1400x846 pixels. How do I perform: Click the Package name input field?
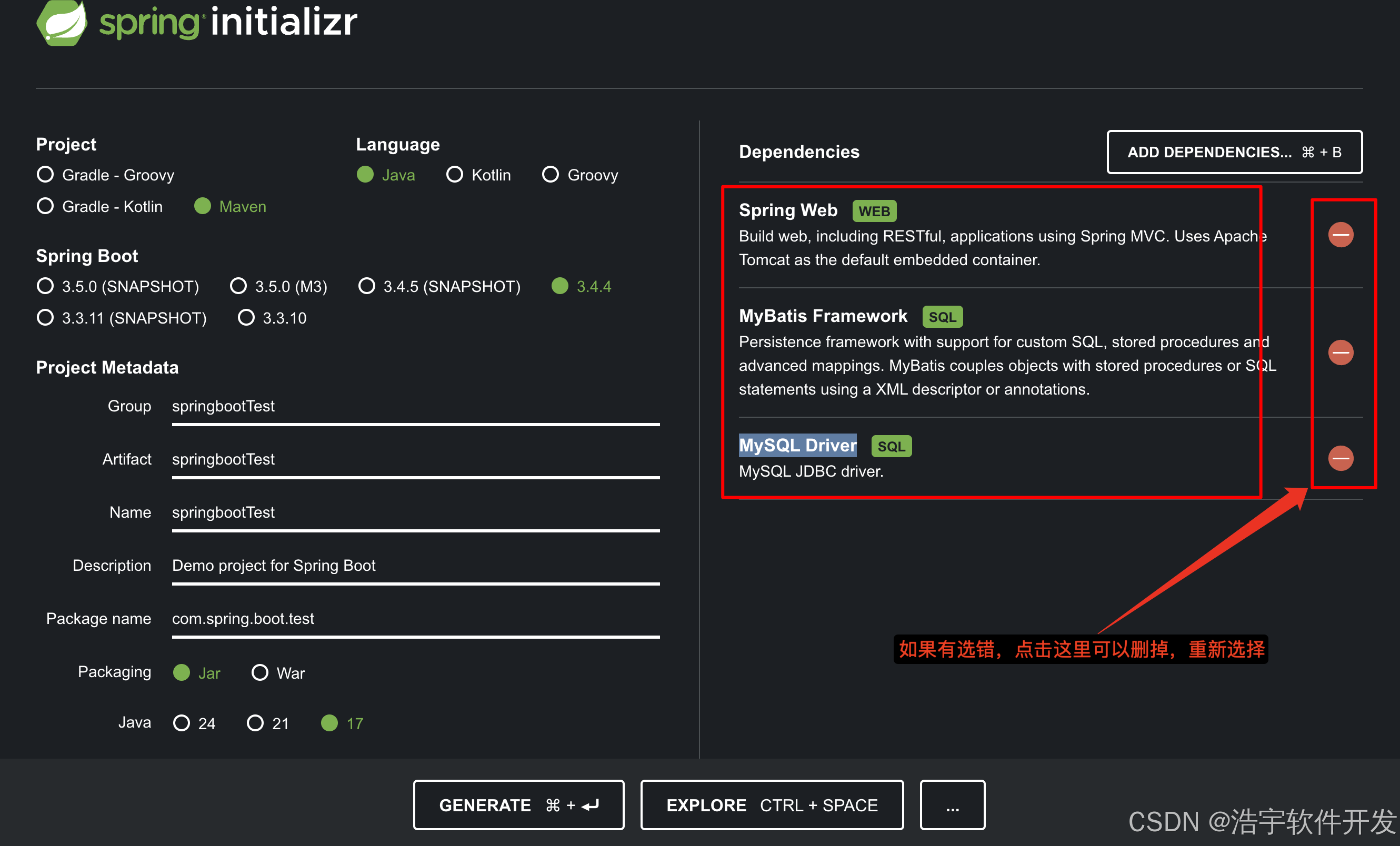(x=415, y=619)
